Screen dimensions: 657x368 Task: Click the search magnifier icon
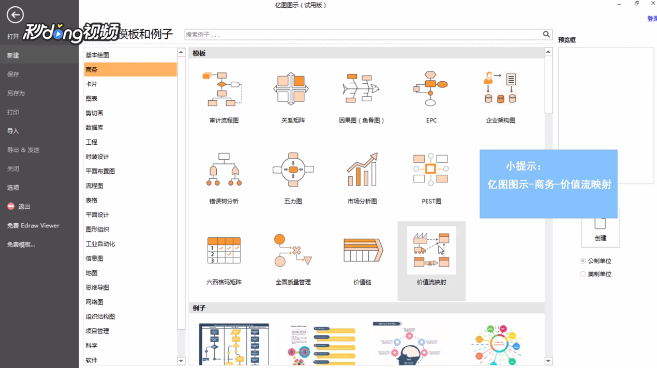(x=546, y=34)
